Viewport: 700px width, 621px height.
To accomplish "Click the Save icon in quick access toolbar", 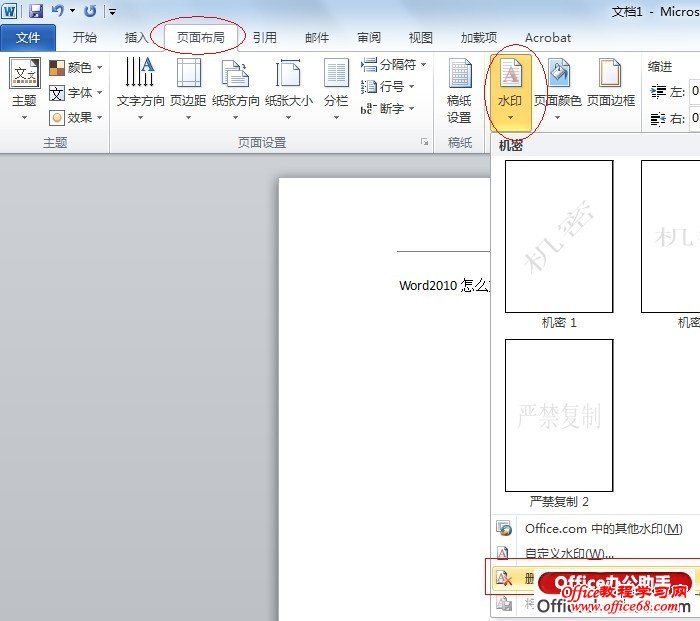I will coord(36,11).
